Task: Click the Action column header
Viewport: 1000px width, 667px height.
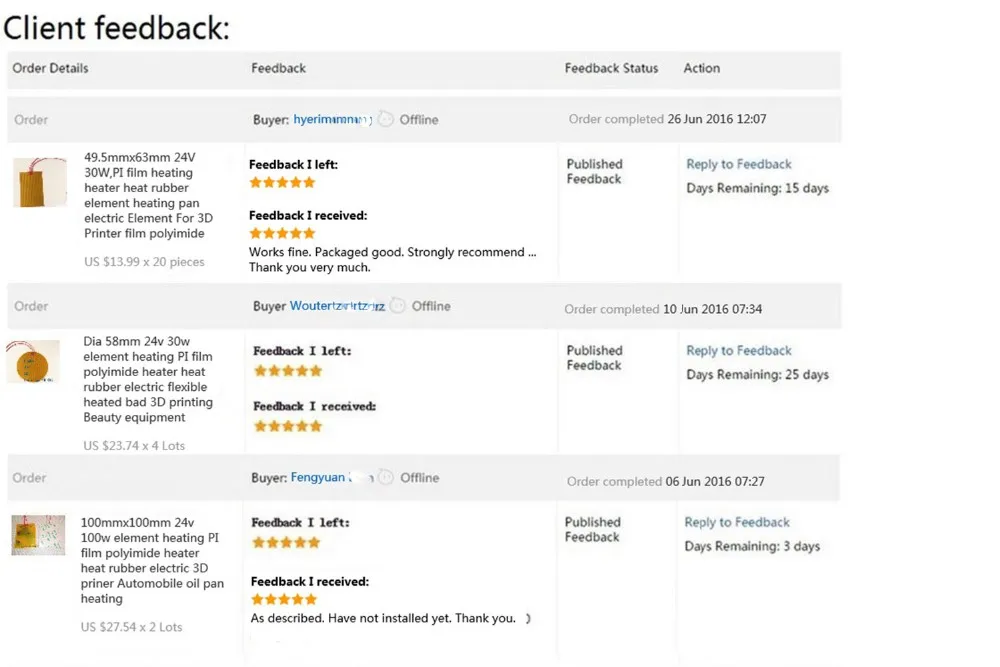Action: 701,68
